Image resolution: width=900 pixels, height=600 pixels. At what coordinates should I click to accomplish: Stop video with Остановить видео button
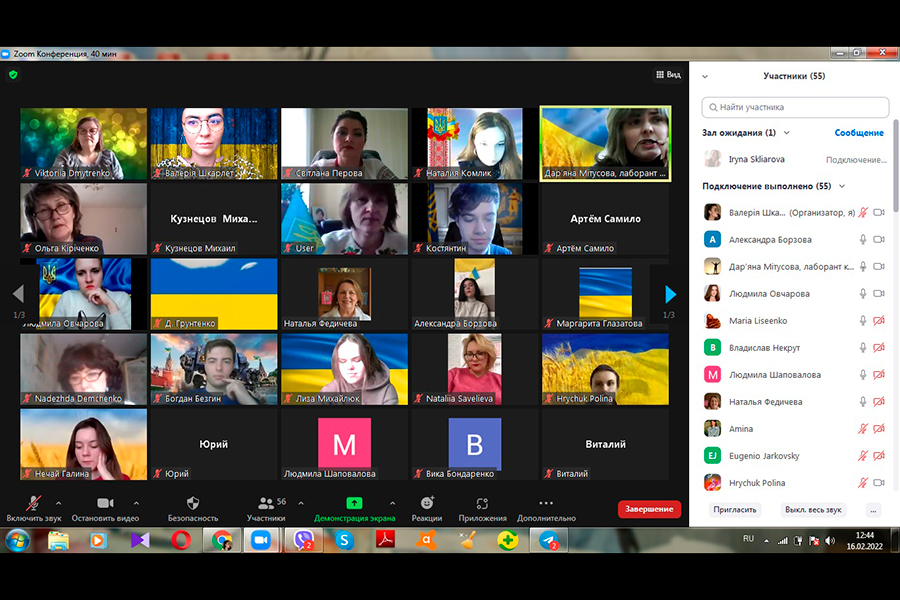(105, 503)
